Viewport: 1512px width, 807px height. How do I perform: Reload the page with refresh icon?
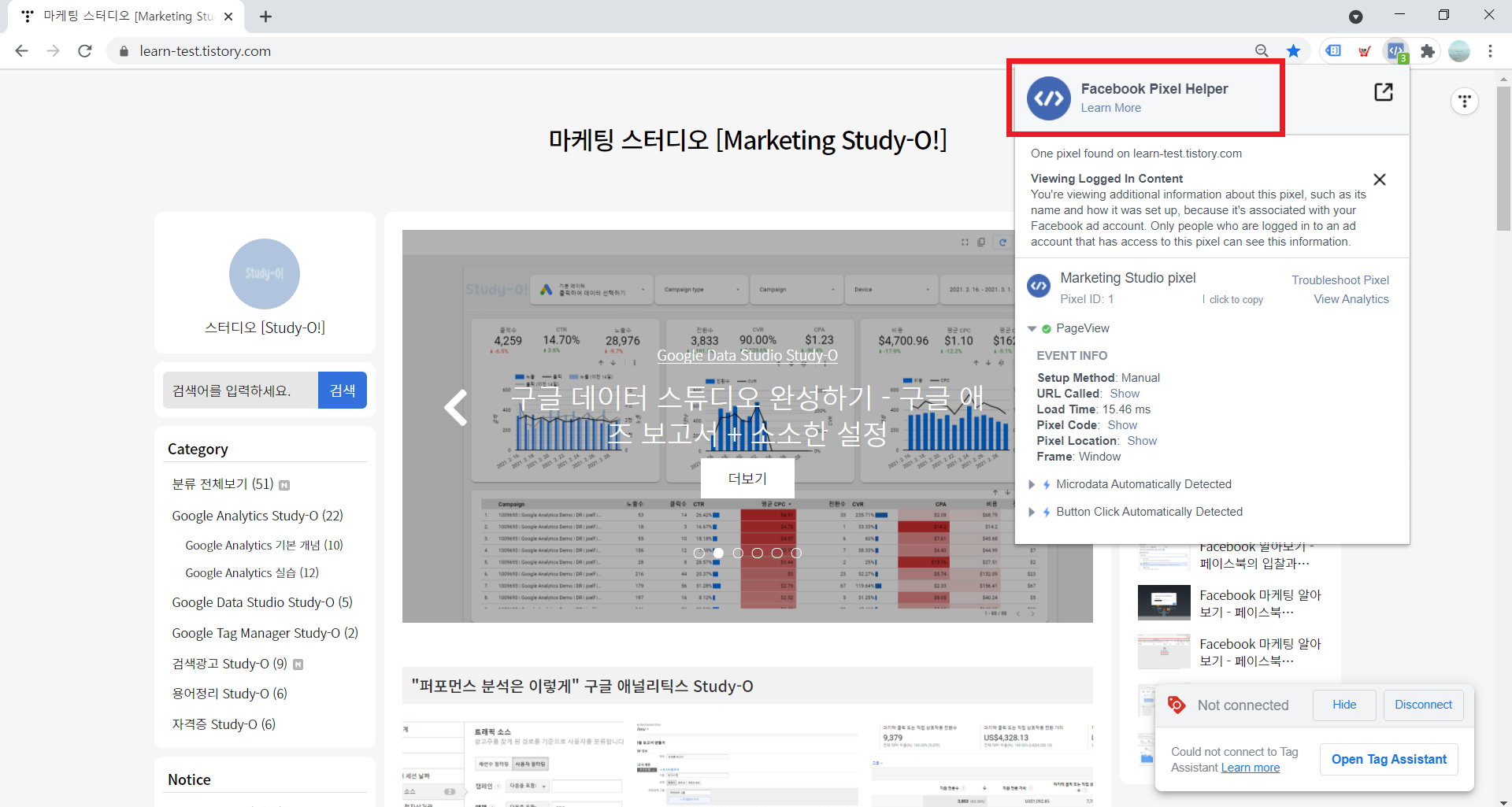(x=85, y=51)
